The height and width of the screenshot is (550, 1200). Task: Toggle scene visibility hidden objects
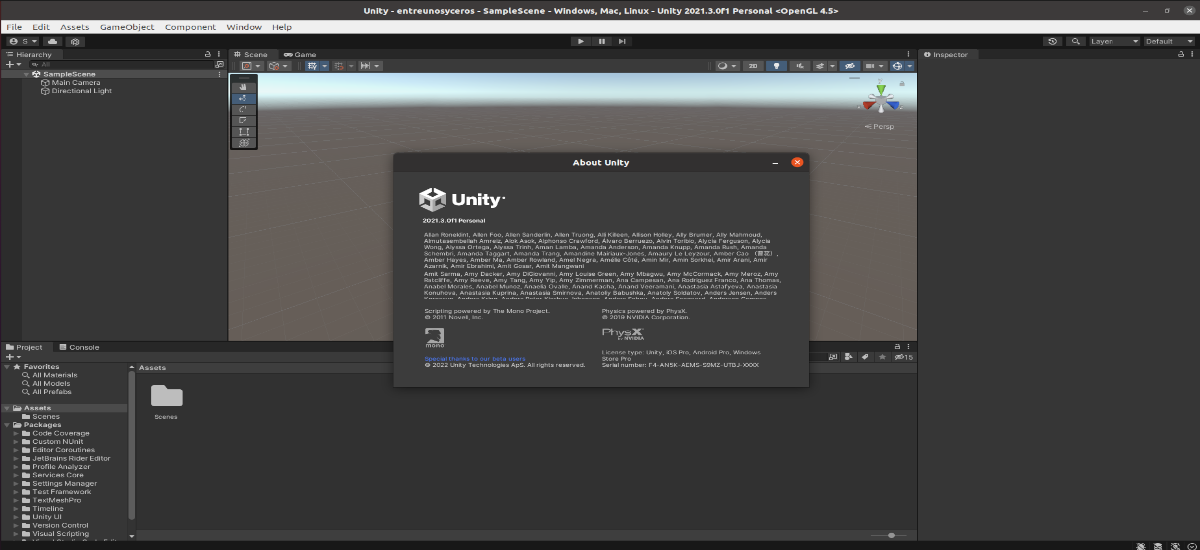click(850, 66)
